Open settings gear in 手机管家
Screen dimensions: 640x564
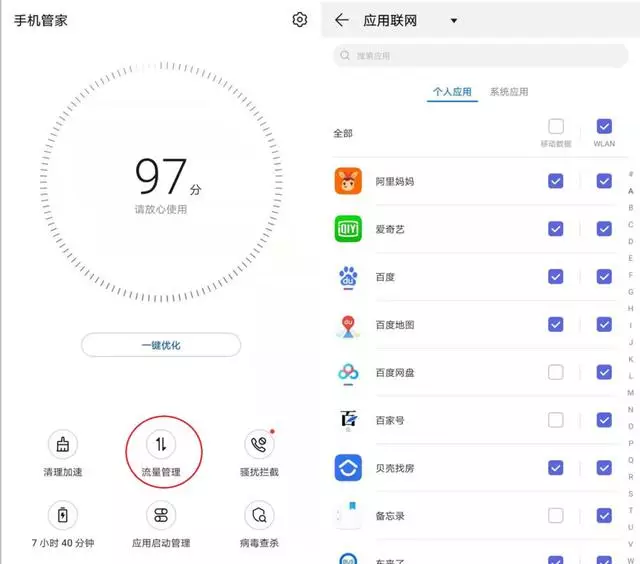tap(300, 20)
